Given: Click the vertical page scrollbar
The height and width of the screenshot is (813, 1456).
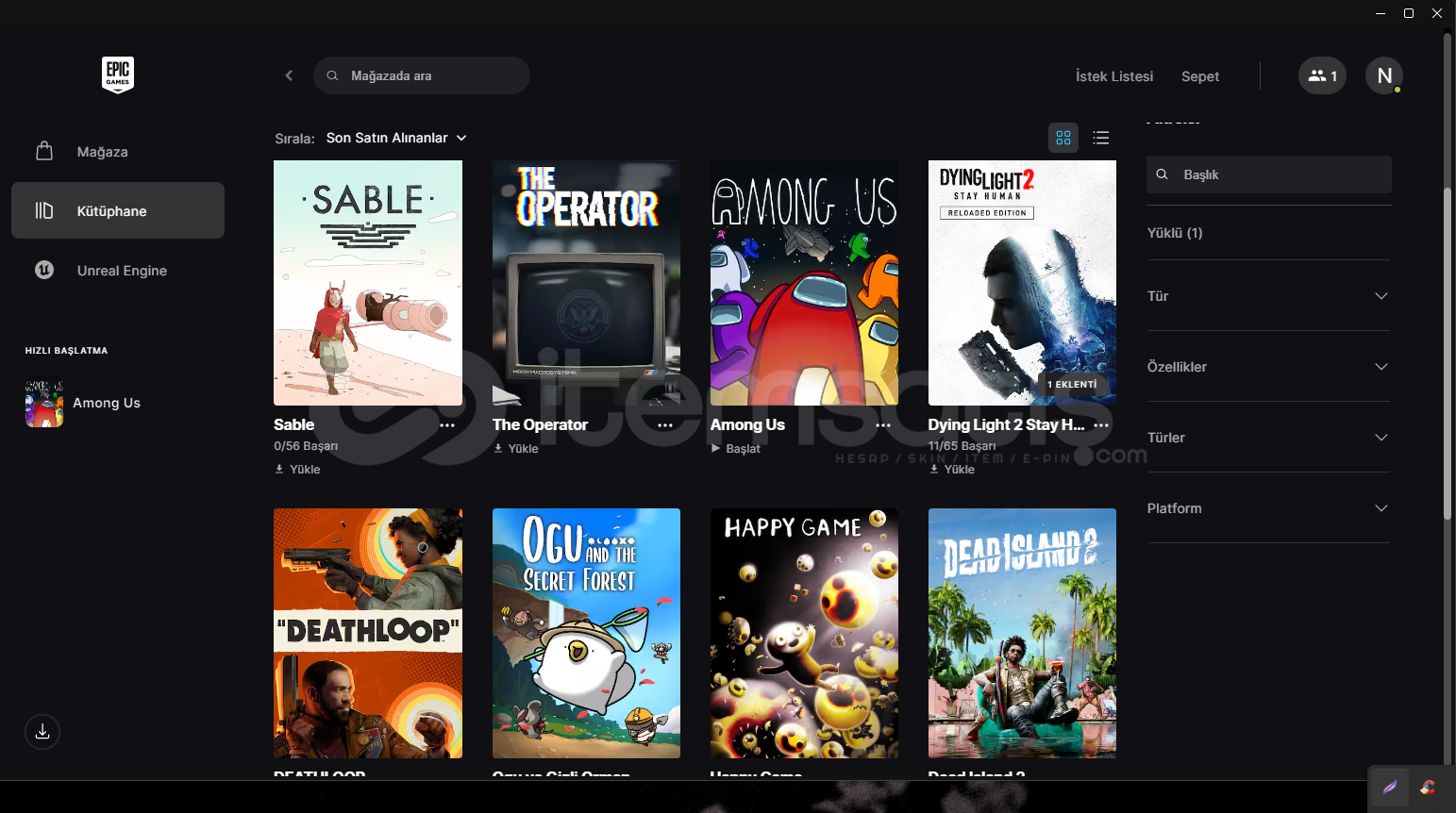Looking at the screenshot, I should (x=1448, y=354).
